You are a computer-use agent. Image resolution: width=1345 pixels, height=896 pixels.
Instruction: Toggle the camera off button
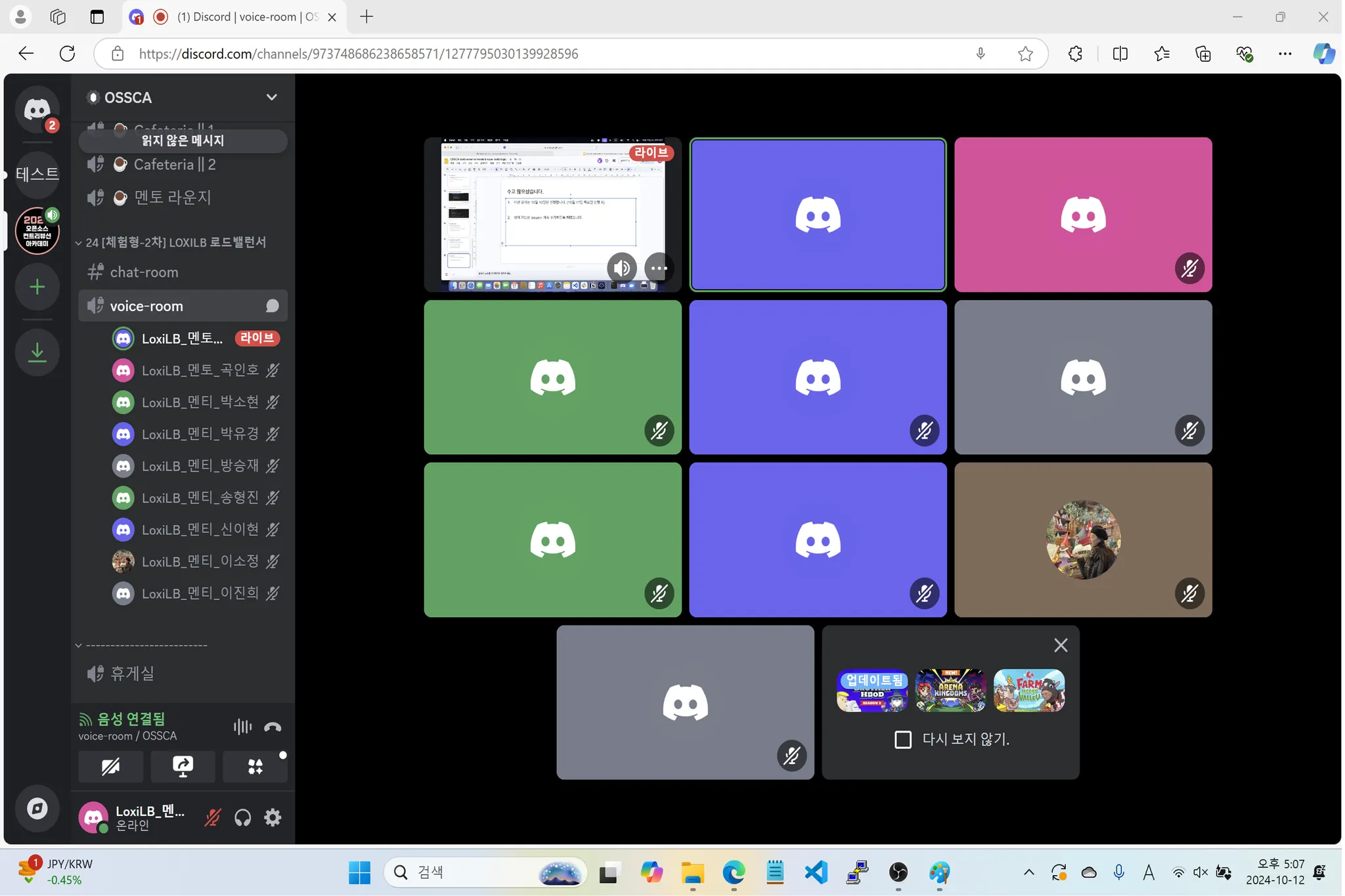point(110,766)
